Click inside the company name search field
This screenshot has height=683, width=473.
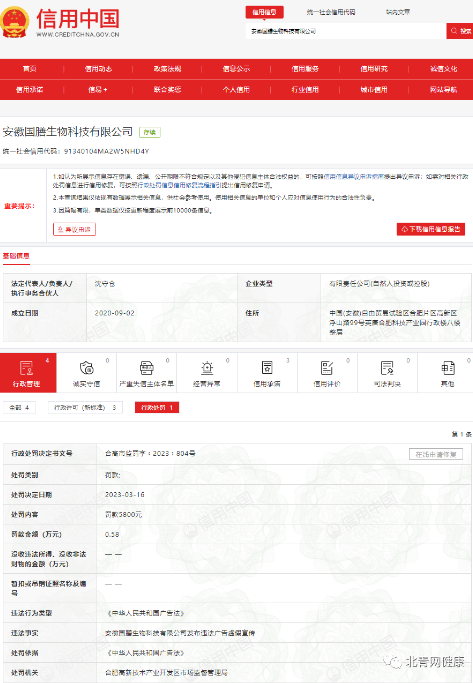(x=346, y=31)
